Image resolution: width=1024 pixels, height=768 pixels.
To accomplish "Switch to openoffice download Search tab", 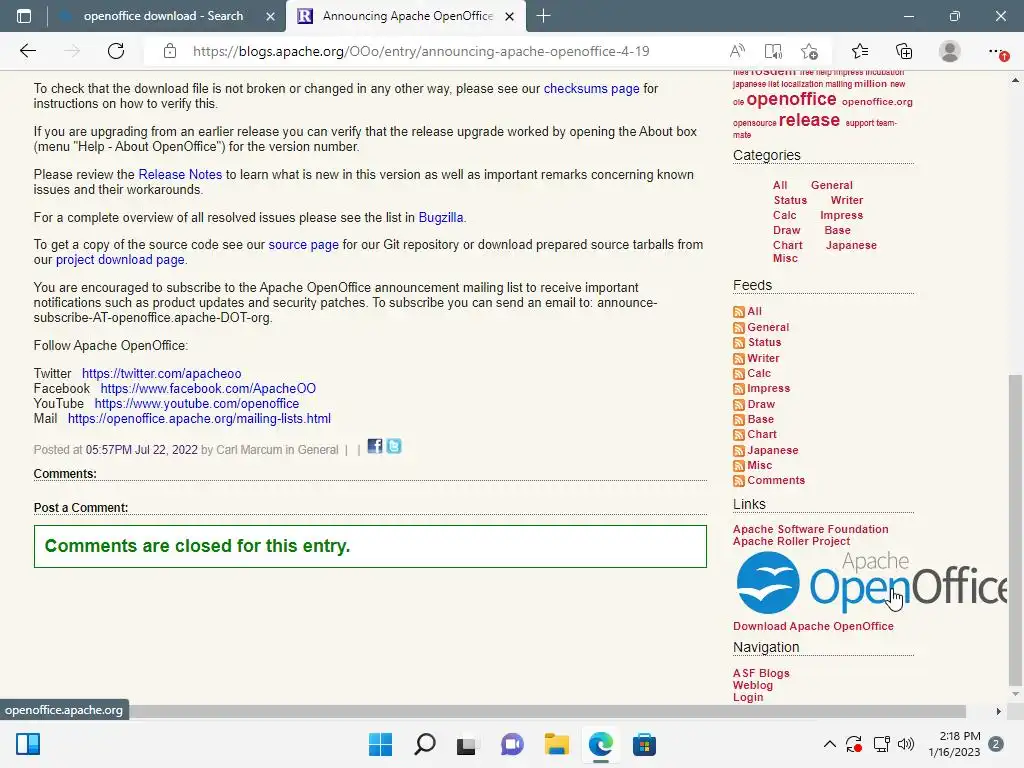I will tap(163, 16).
